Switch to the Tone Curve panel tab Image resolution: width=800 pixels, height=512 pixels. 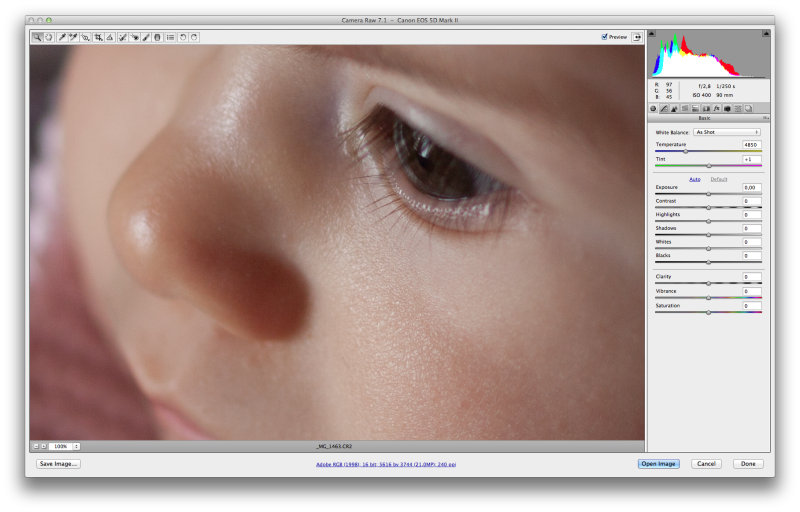(664, 108)
